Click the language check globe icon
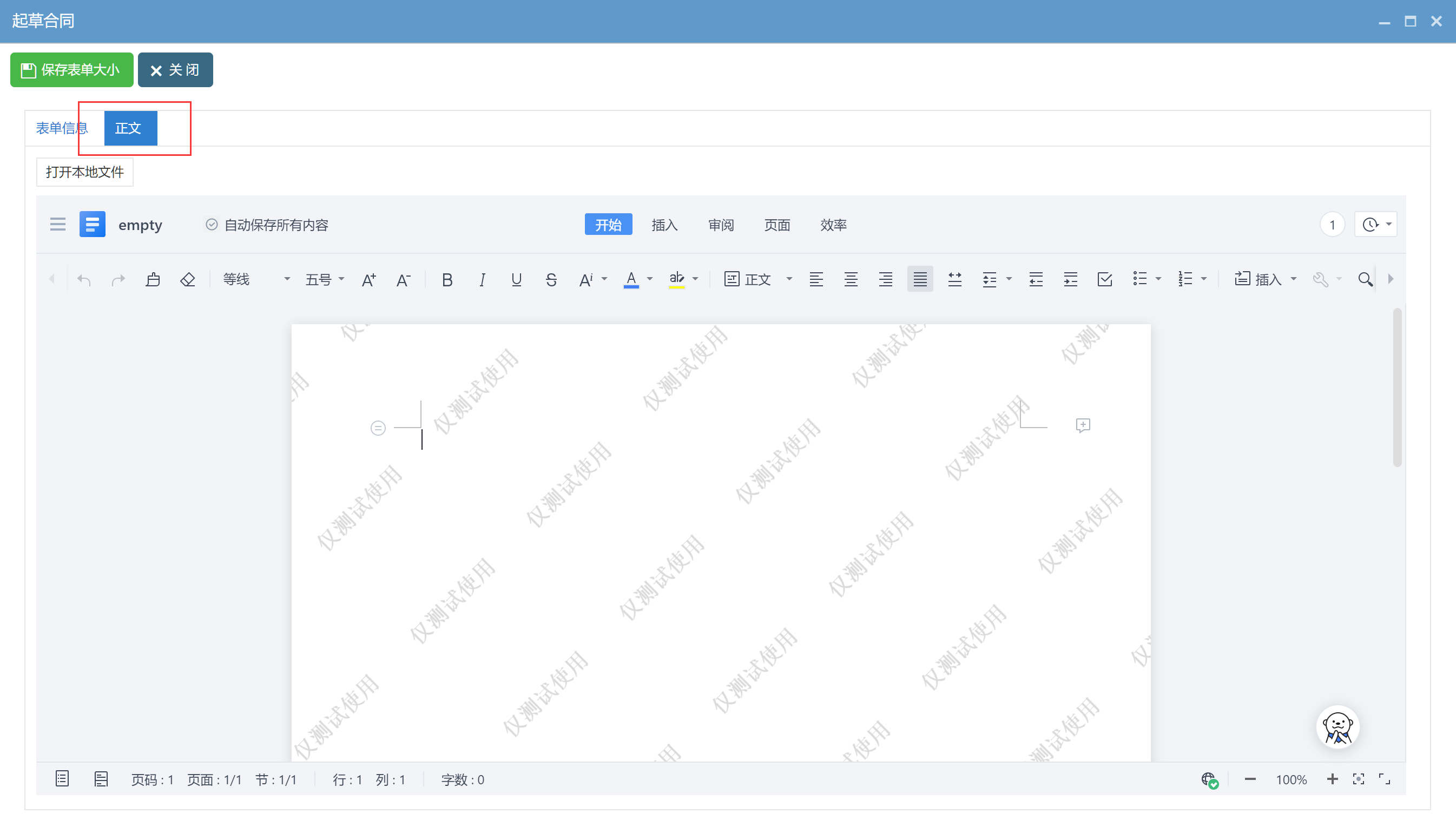Screen dimensions: 1456x833 pyautogui.click(x=1209, y=779)
